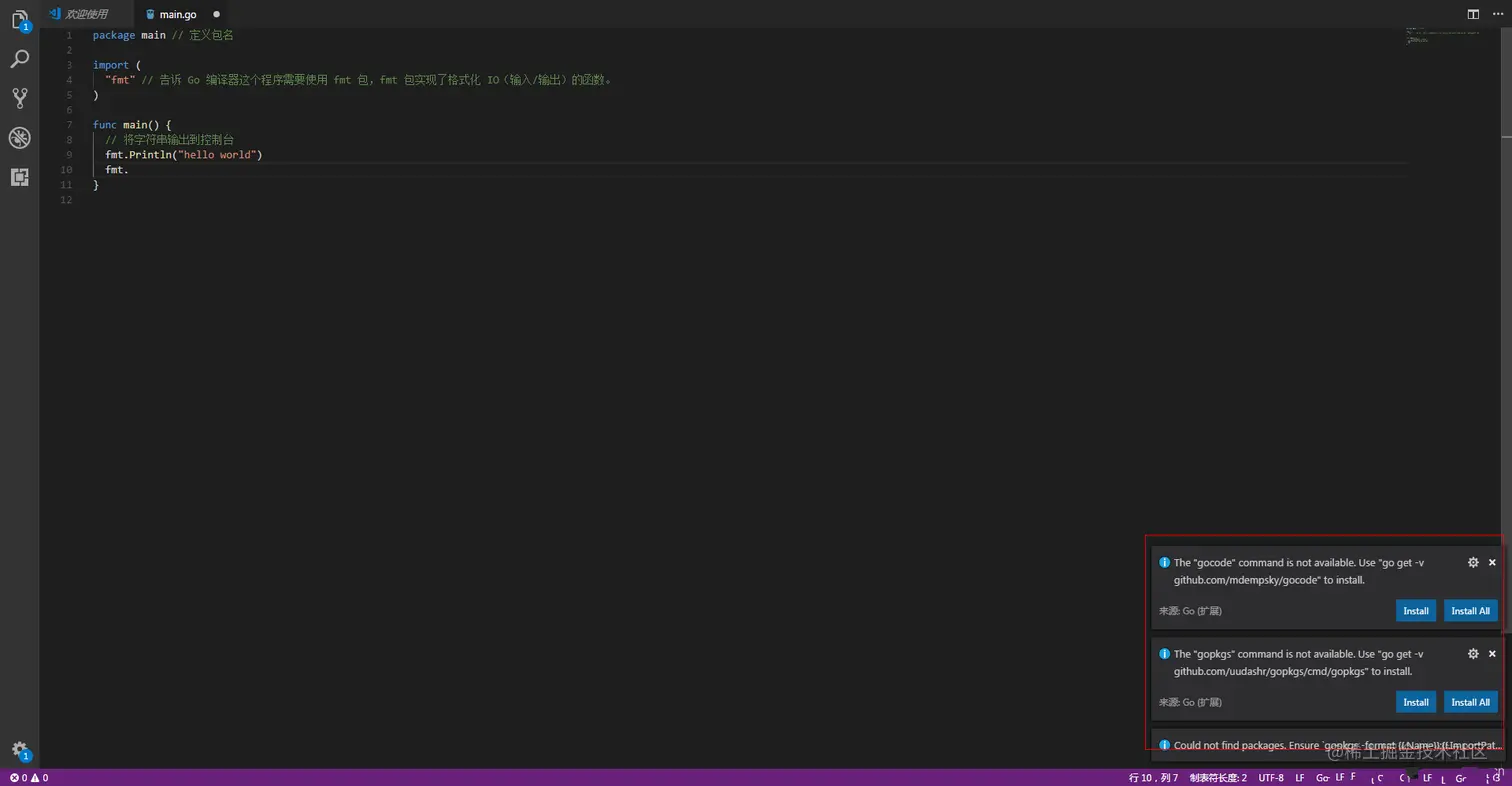Open the Search view in activity bar

pos(19,59)
